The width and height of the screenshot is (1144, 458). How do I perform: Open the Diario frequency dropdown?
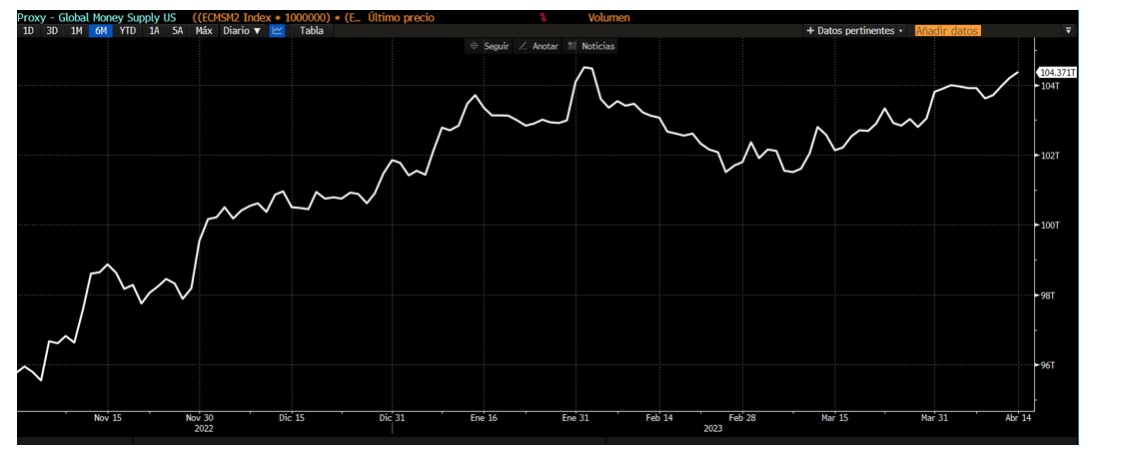point(241,31)
